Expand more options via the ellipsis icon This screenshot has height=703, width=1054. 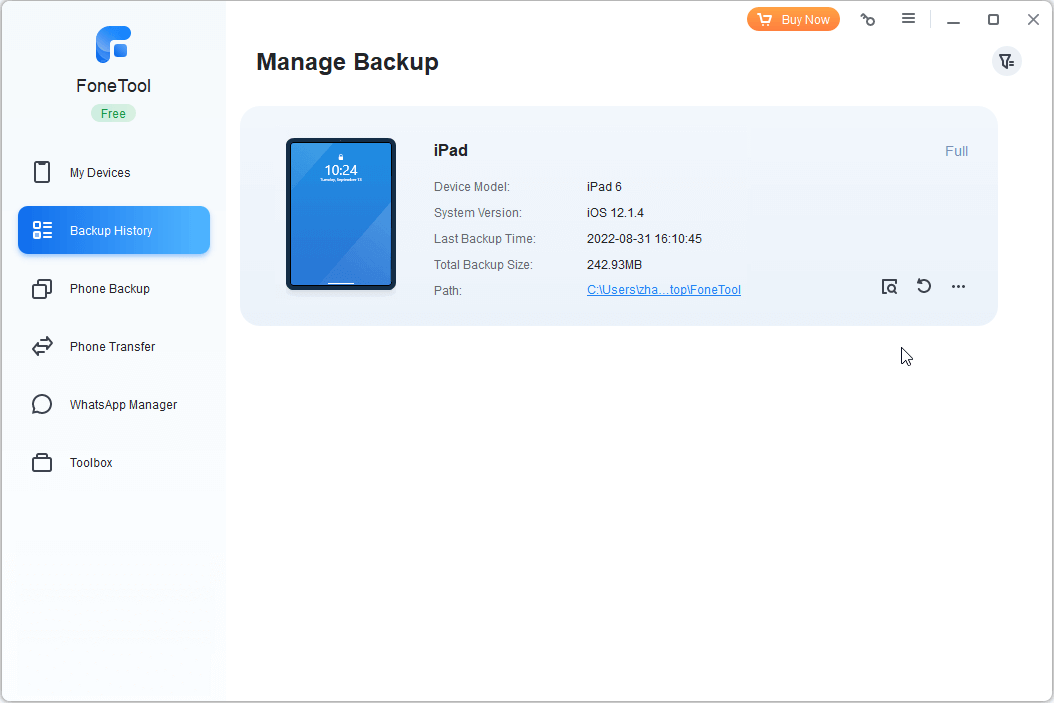[958, 286]
